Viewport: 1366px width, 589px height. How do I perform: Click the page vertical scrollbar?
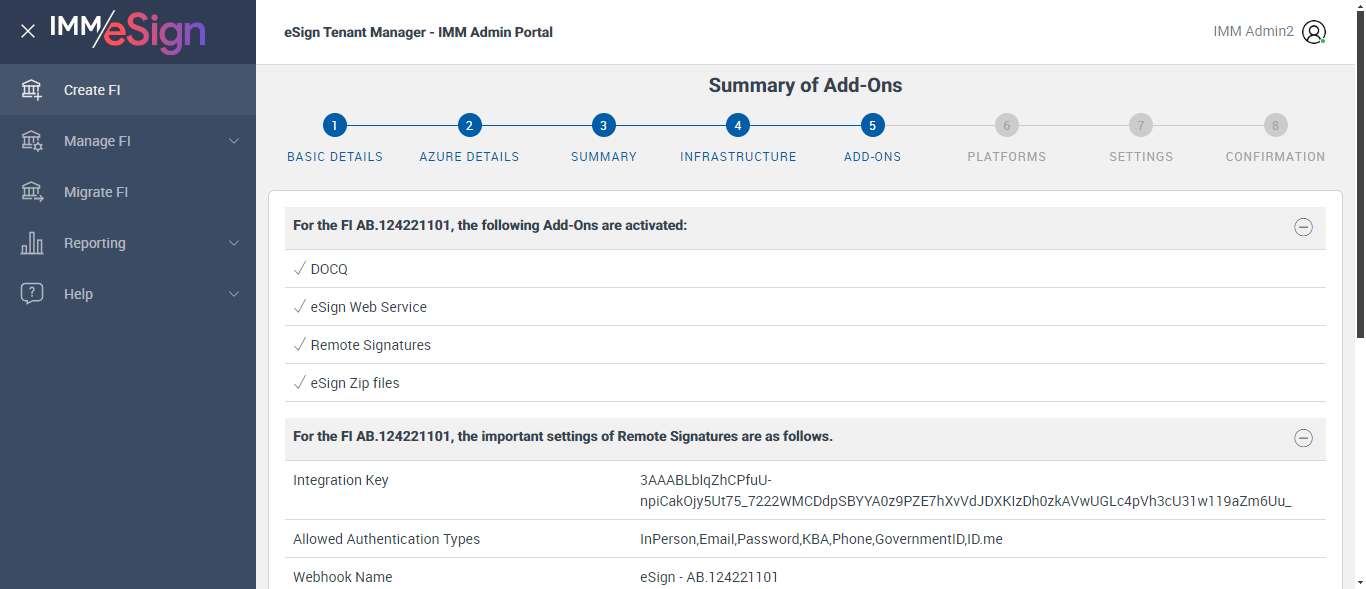tap(1360, 200)
